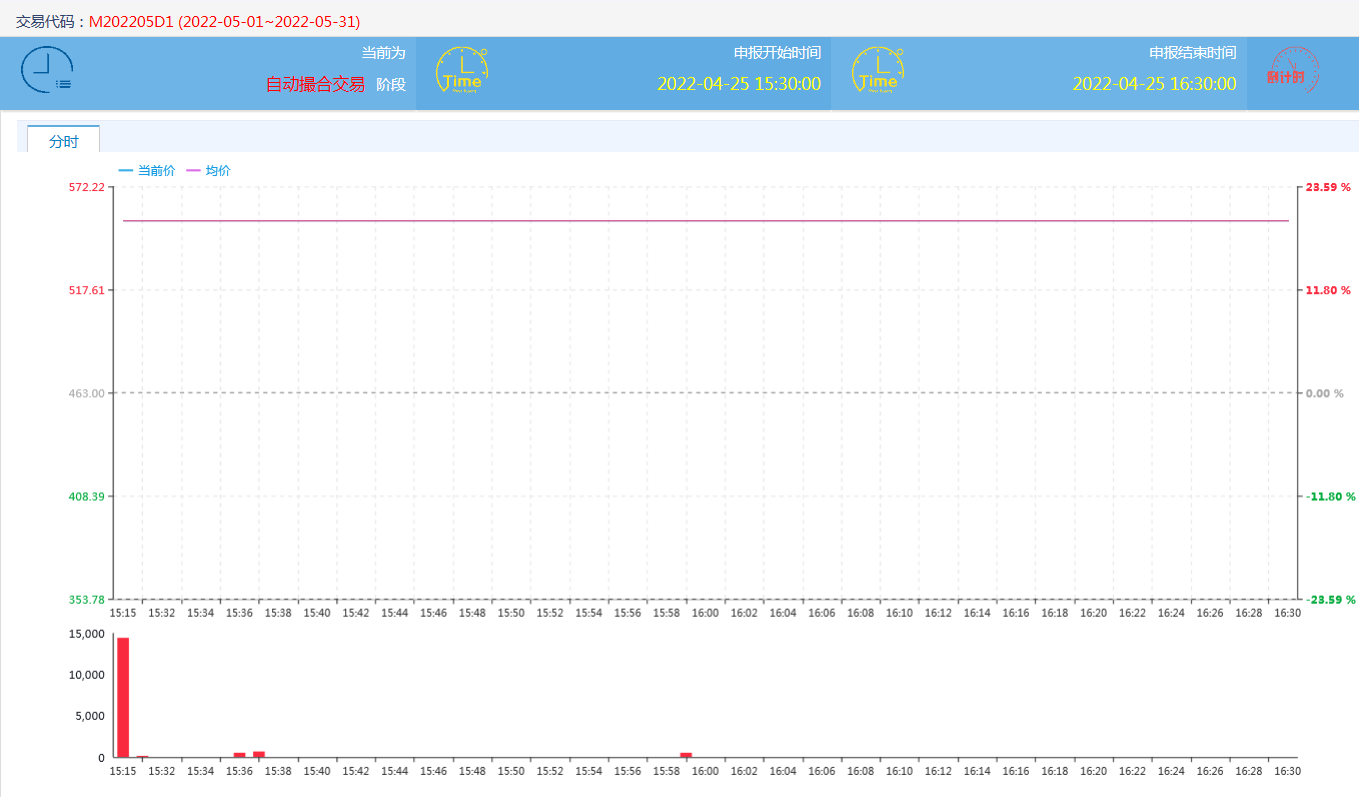Click the 463.00 baseline price label
1359x810 pixels.
click(x=86, y=394)
